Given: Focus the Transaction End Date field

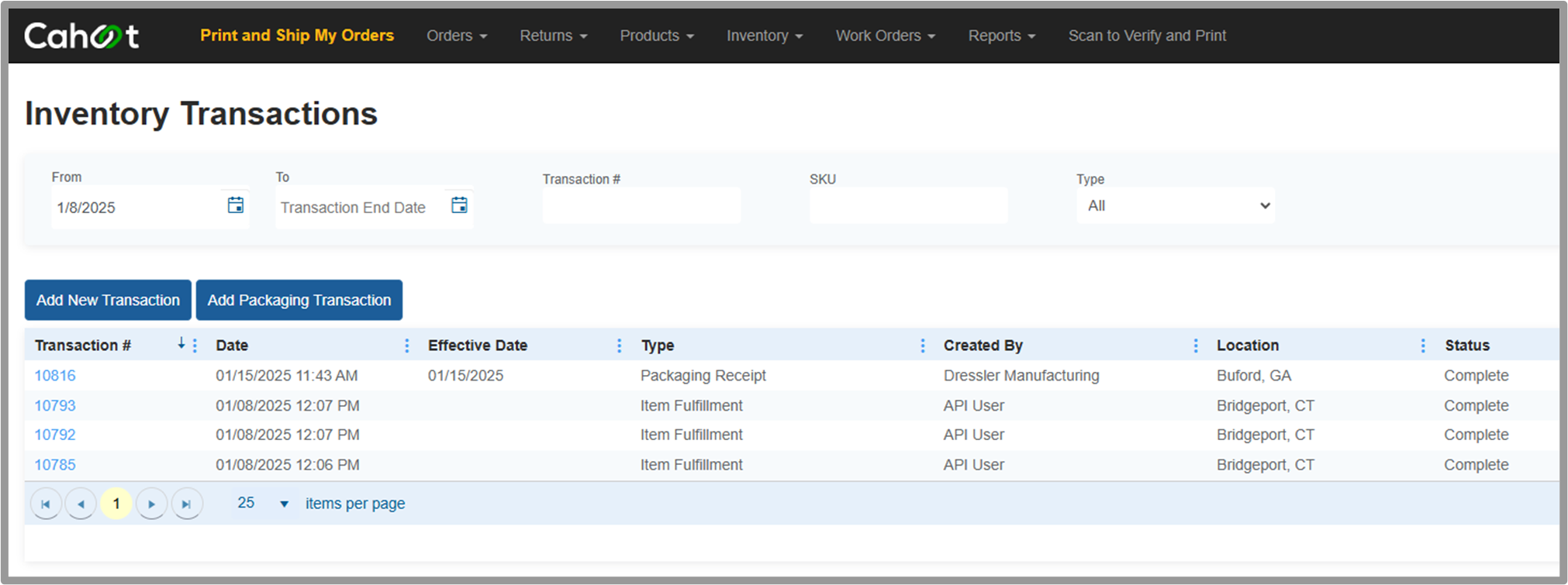Looking at the screenshot, I should (361, 208).
